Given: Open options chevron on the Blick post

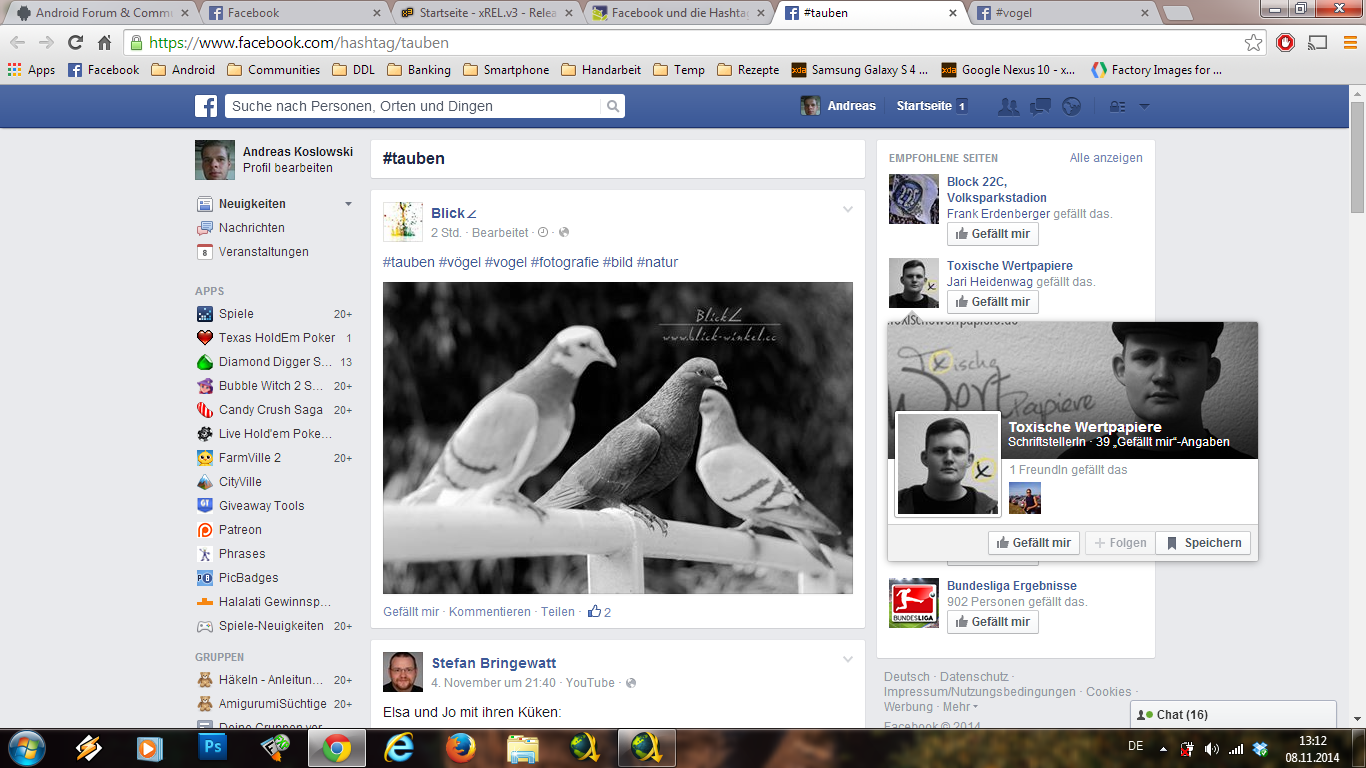Looking at the screenshot, I should 847,210.
